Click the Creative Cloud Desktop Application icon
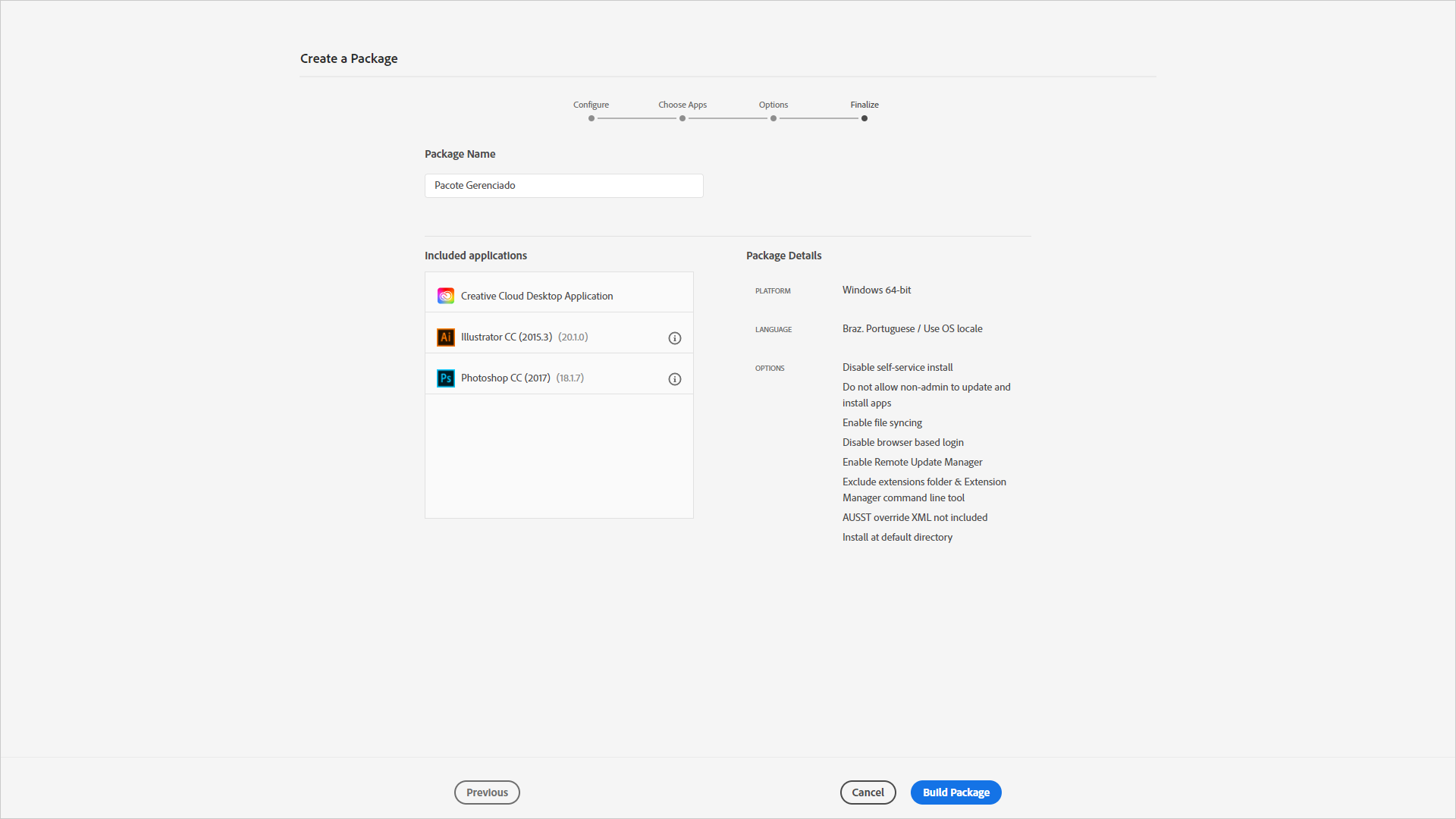Image resolution: width=1456 pixels, height=819 pixels. (446, 296)
